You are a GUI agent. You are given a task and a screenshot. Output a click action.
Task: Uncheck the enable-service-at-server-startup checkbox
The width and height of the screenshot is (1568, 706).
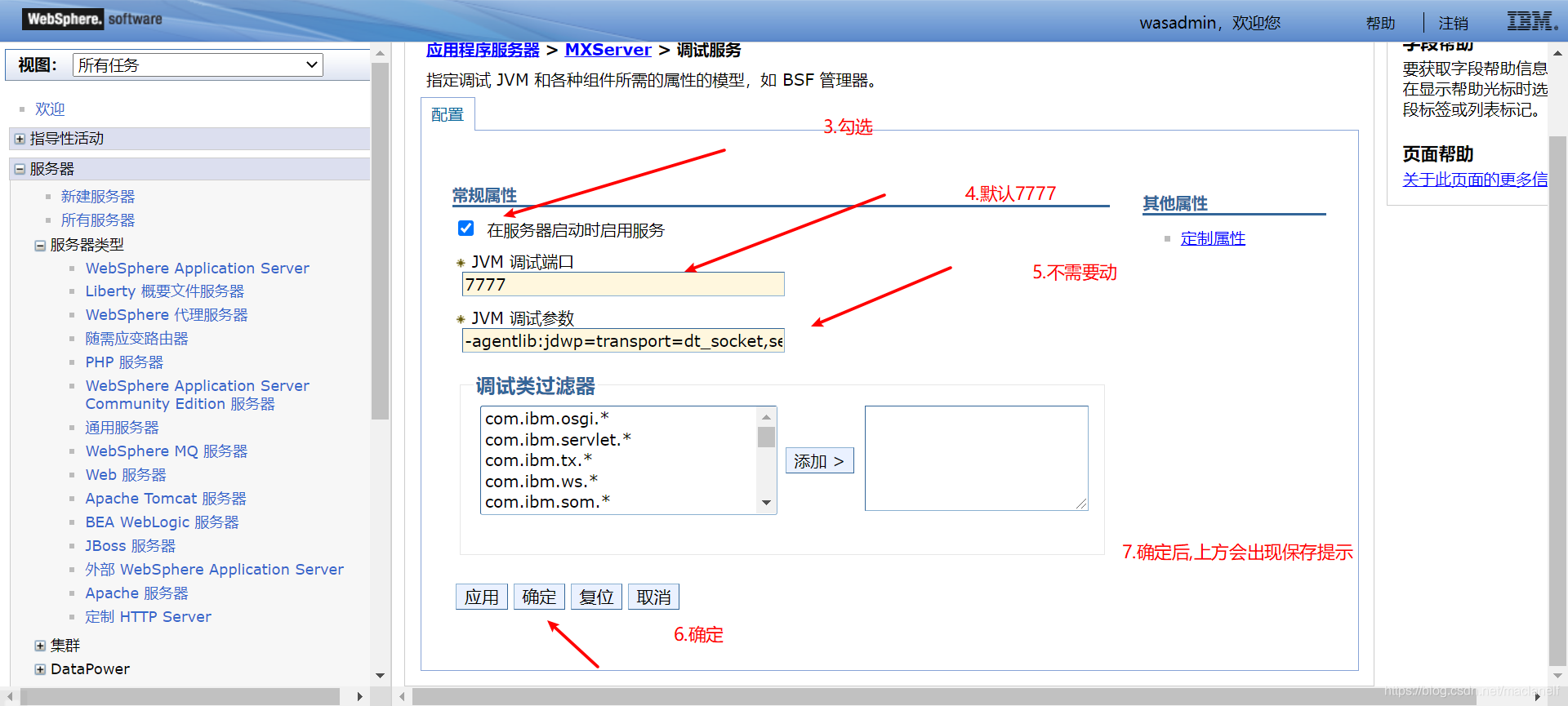coord(465,229)
